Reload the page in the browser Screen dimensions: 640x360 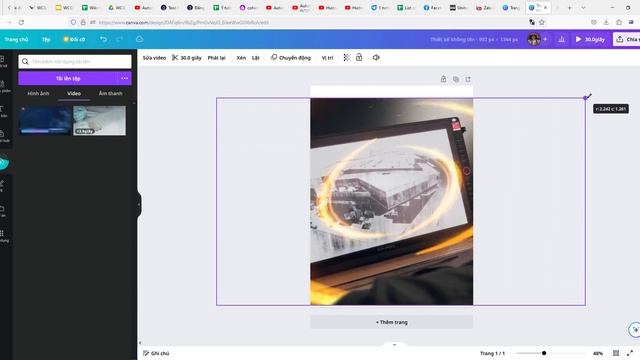21,22
